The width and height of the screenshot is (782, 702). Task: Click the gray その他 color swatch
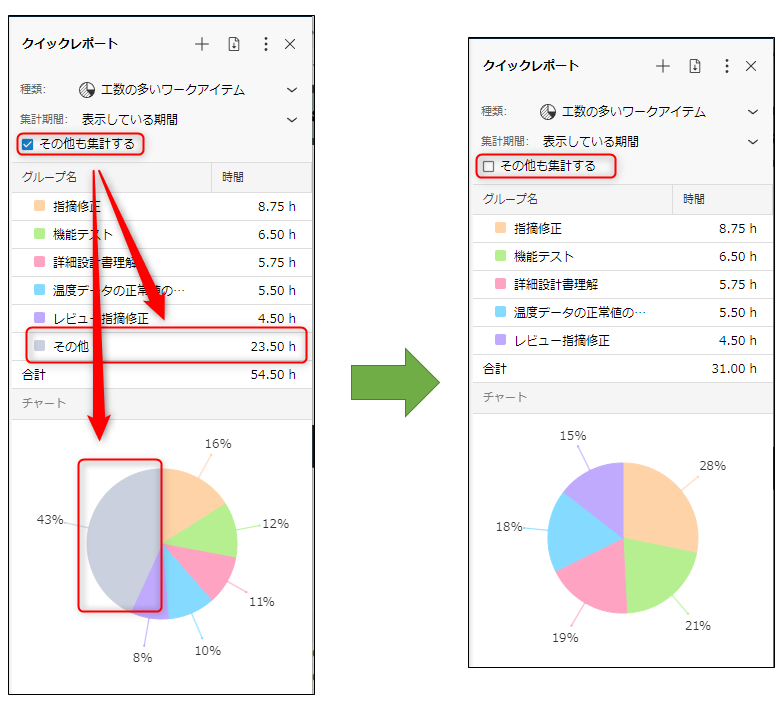(x=39, y=346)
